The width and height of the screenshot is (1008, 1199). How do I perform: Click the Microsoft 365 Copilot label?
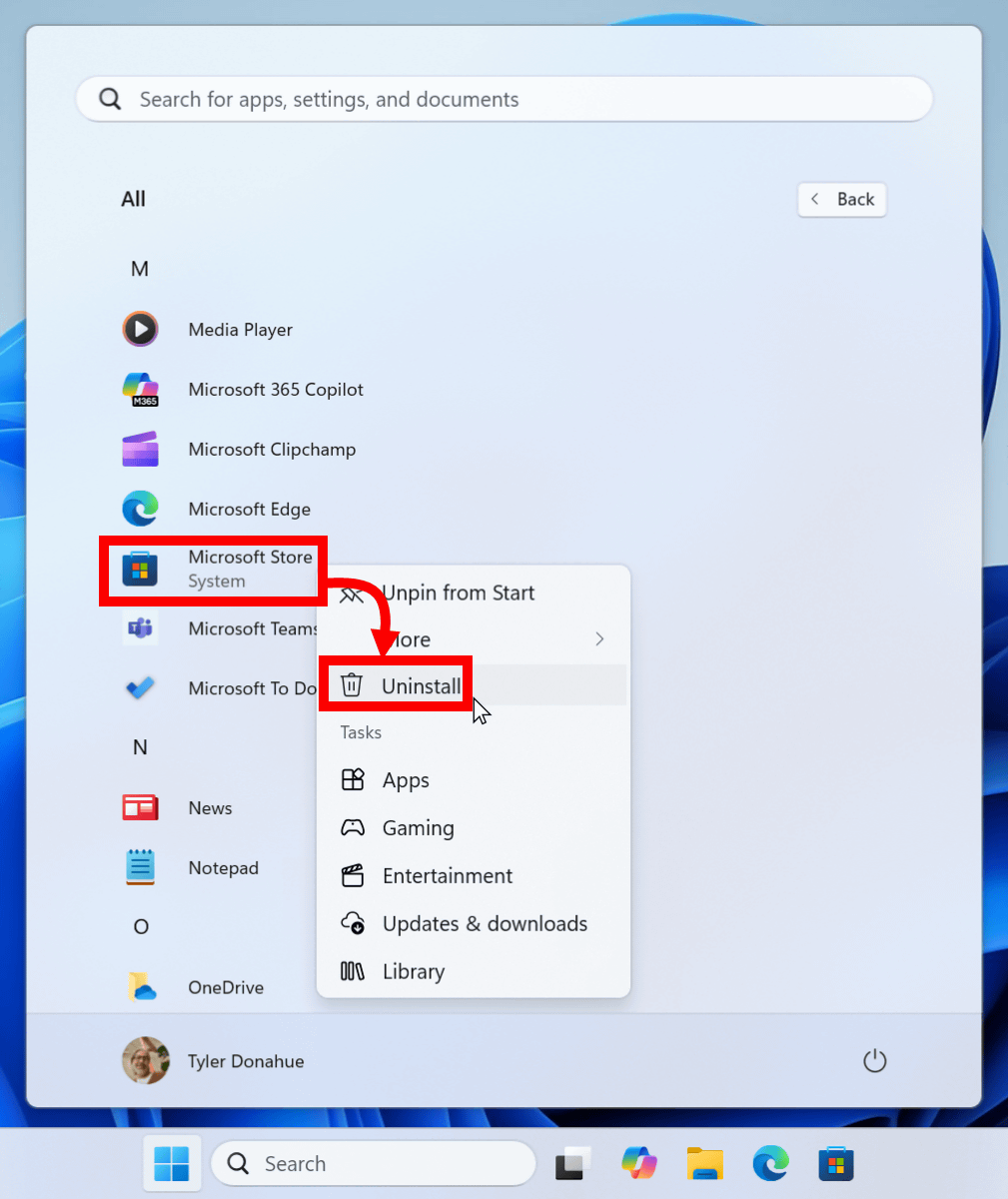[276, 390]
